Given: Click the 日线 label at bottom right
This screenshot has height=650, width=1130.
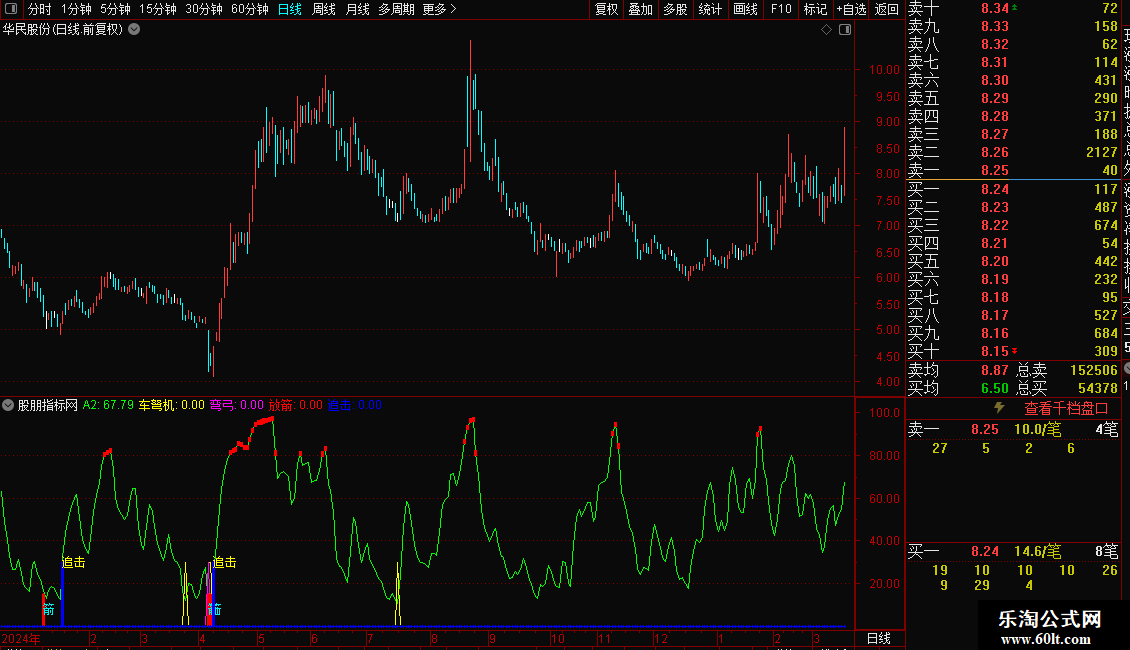Looking at the screenshot, I should click(x=878, y=638).
